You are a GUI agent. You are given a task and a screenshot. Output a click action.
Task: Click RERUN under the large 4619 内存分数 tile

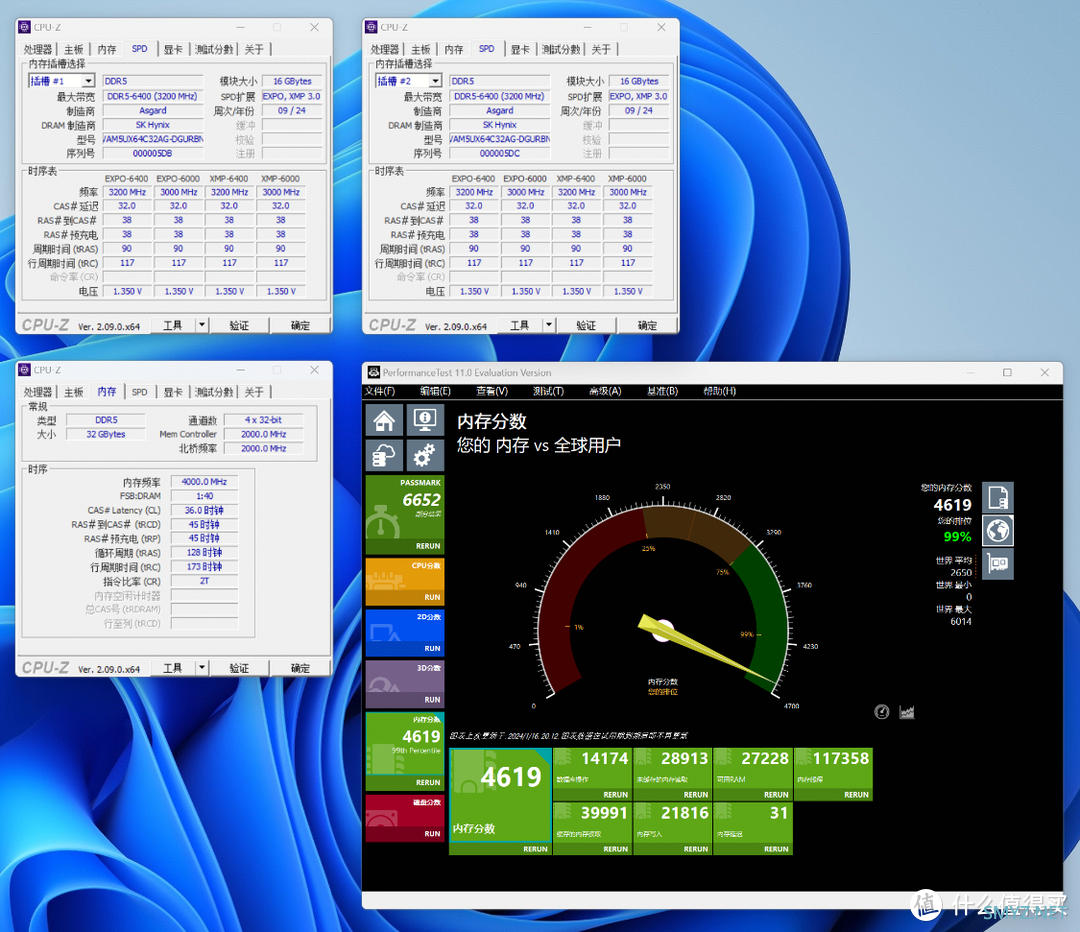point(535,849)
